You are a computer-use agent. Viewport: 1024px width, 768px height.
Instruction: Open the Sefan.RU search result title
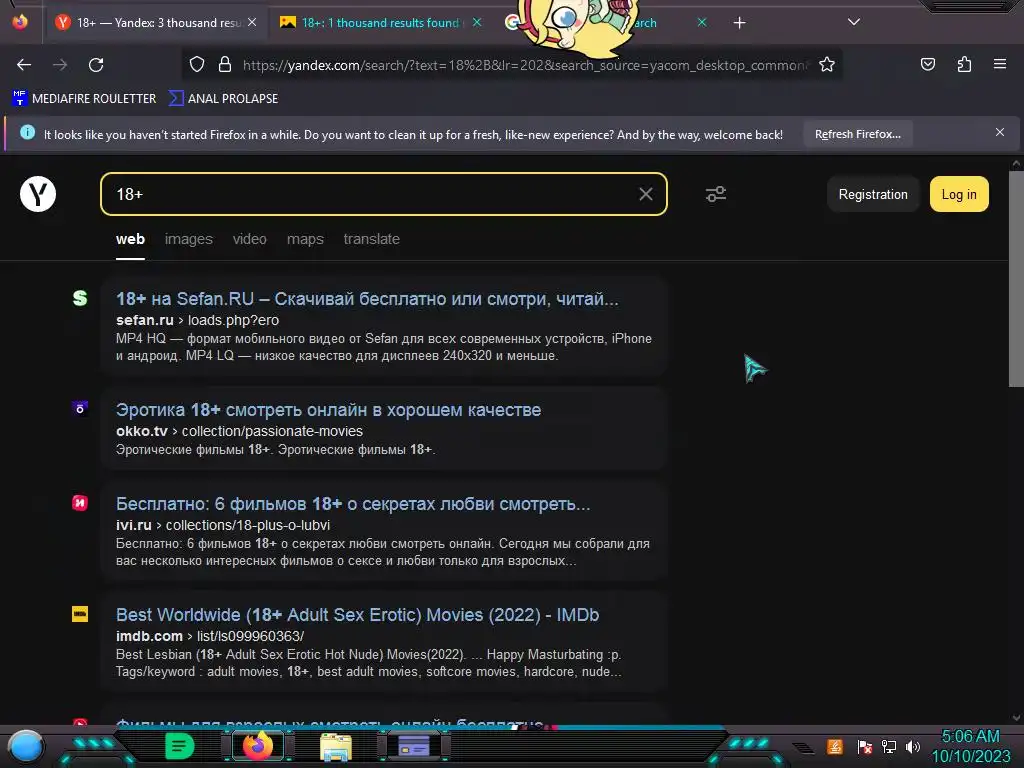coord(367,299)
